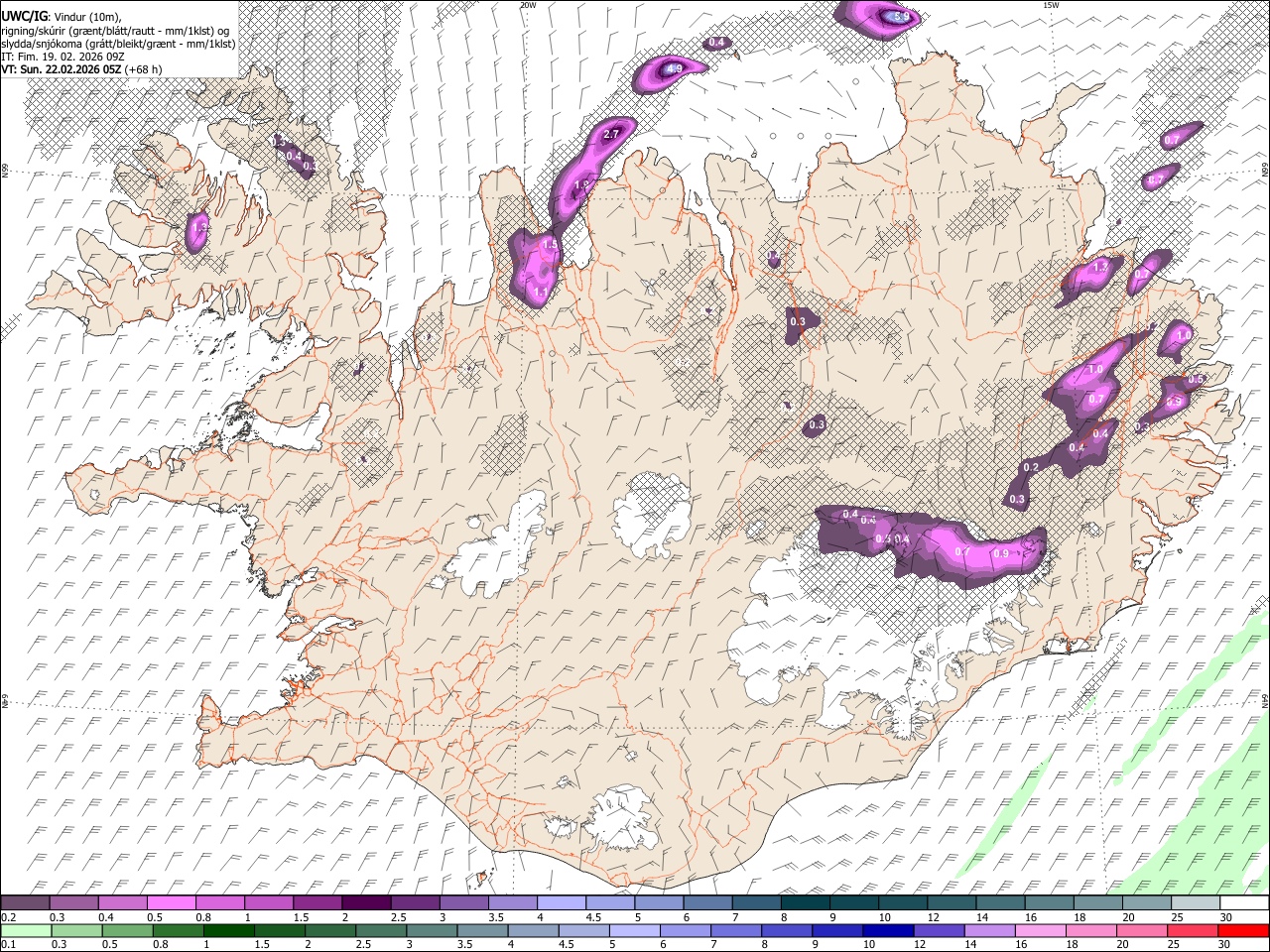Select upper legend swatch starting at 0.2
1270x952 pixels.
(25, 902)
